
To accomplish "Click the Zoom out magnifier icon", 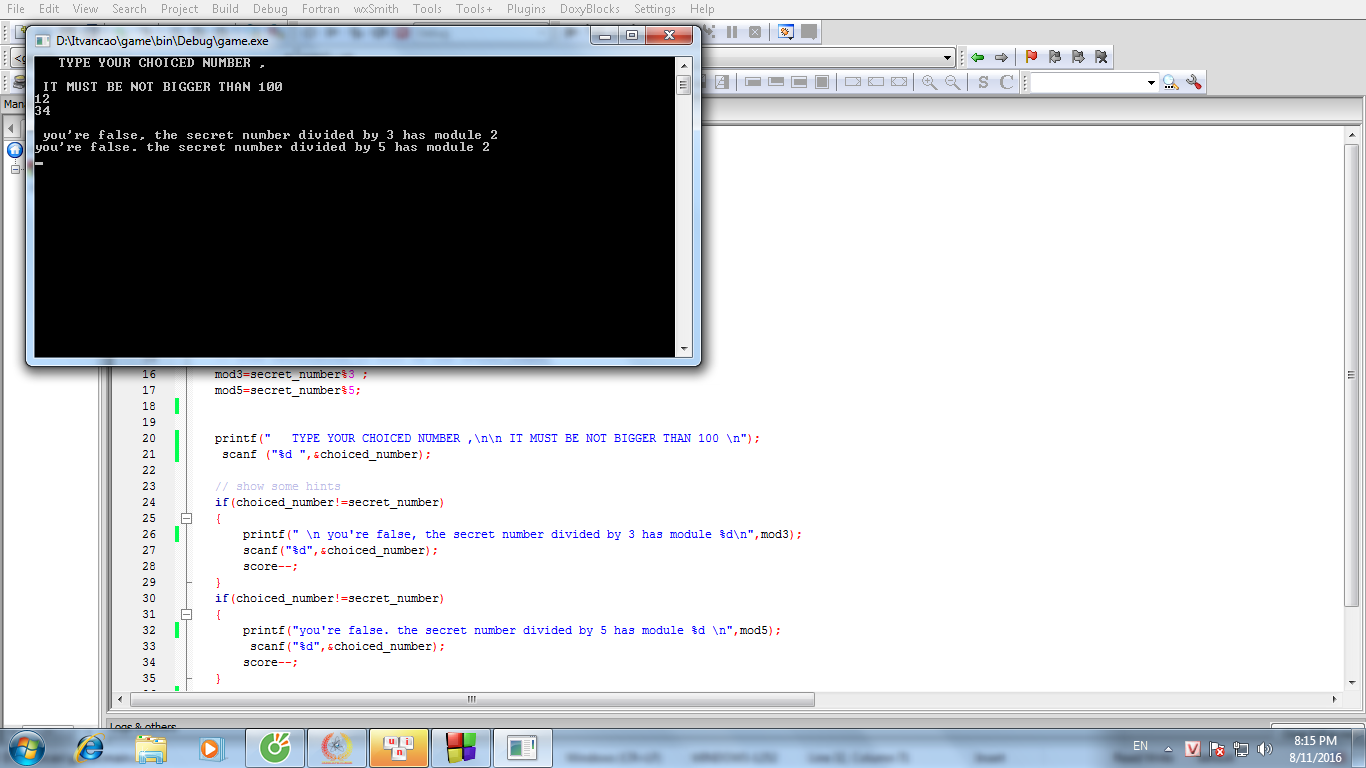I will (x=953, y=82).
